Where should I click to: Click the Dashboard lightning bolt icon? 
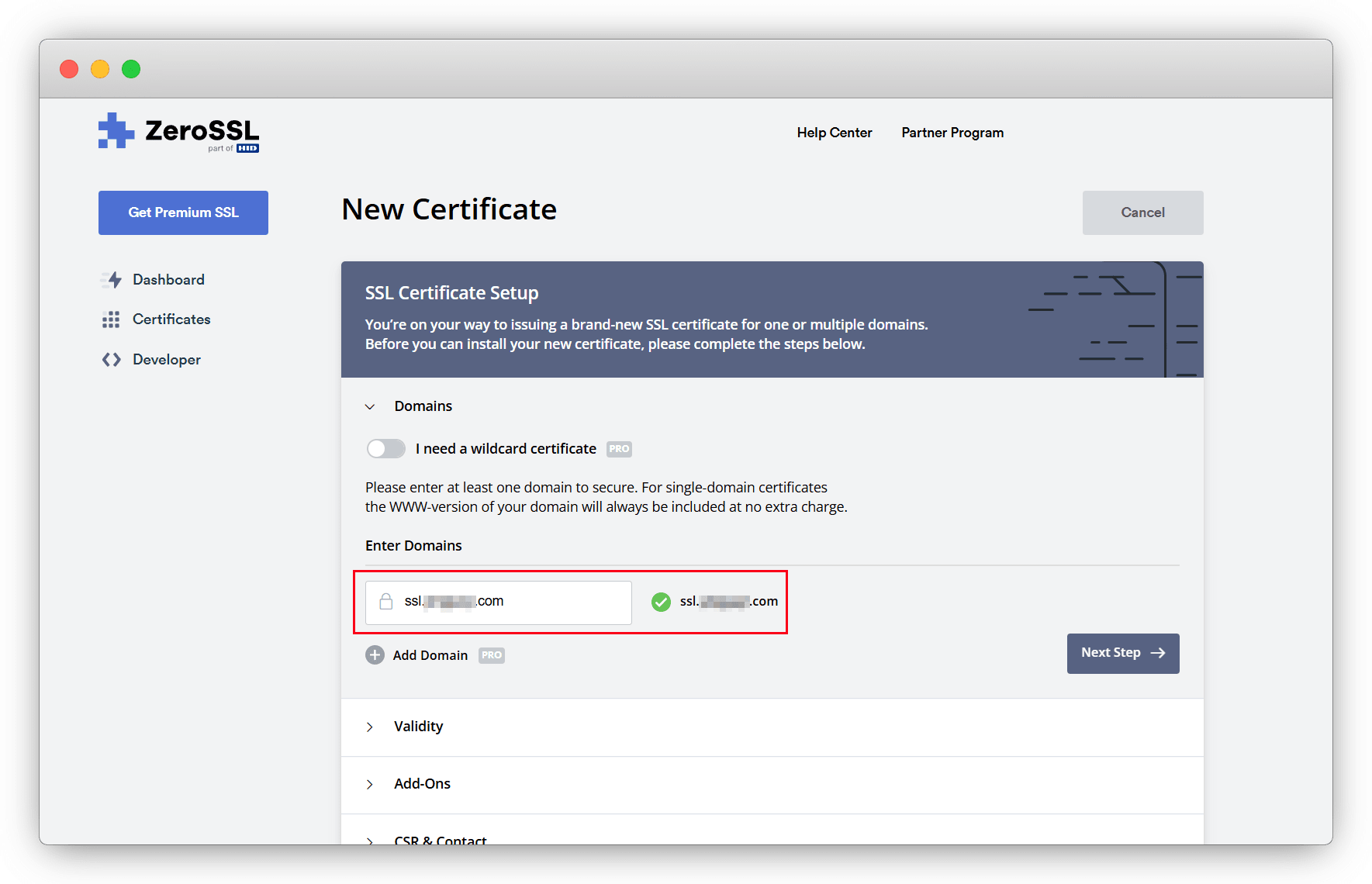(112, 280)
